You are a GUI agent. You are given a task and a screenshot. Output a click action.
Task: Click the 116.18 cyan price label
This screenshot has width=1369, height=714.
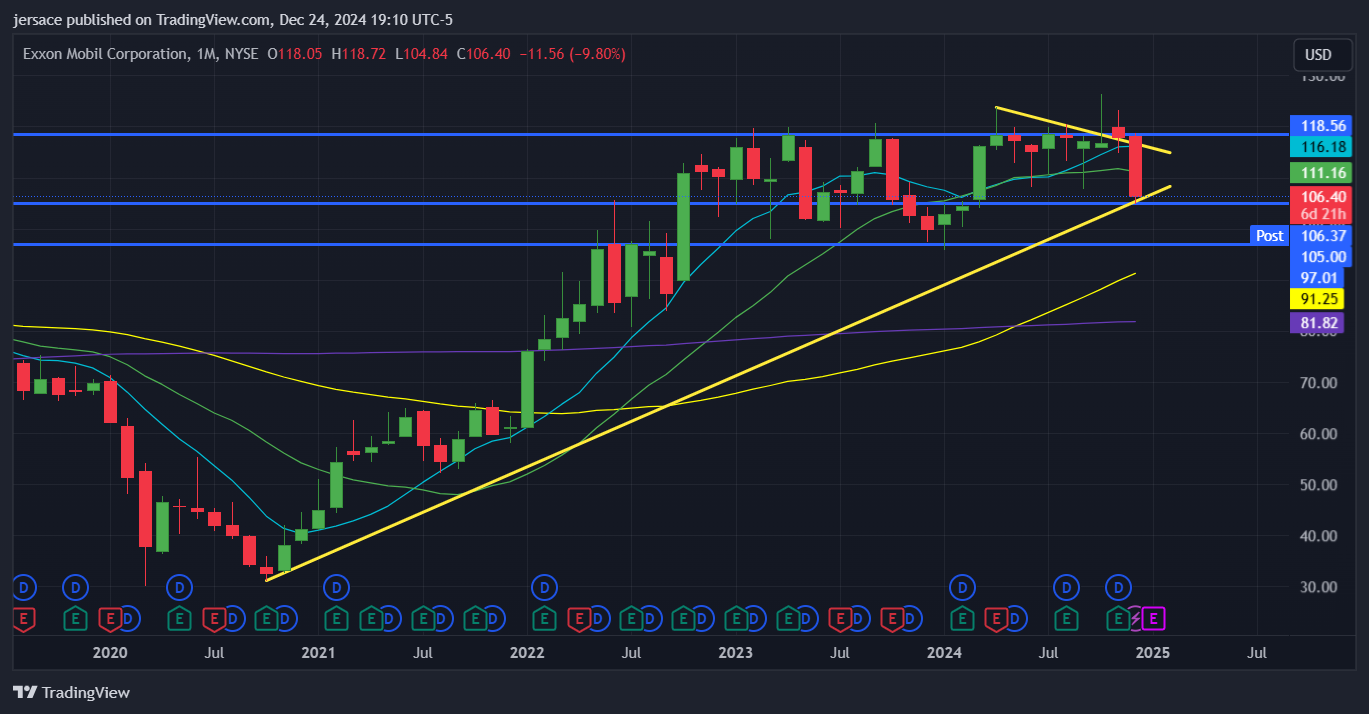(1320, 147)
